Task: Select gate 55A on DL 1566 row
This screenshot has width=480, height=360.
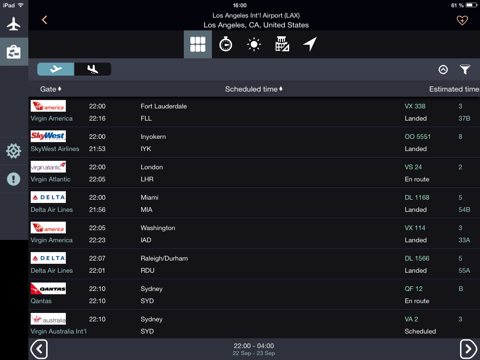Action: coord(464,270)
